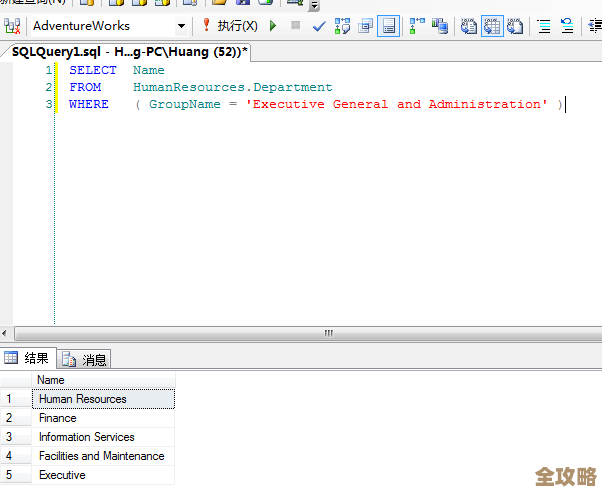Toggle Include Client Statistics icon

coord(440,26)
